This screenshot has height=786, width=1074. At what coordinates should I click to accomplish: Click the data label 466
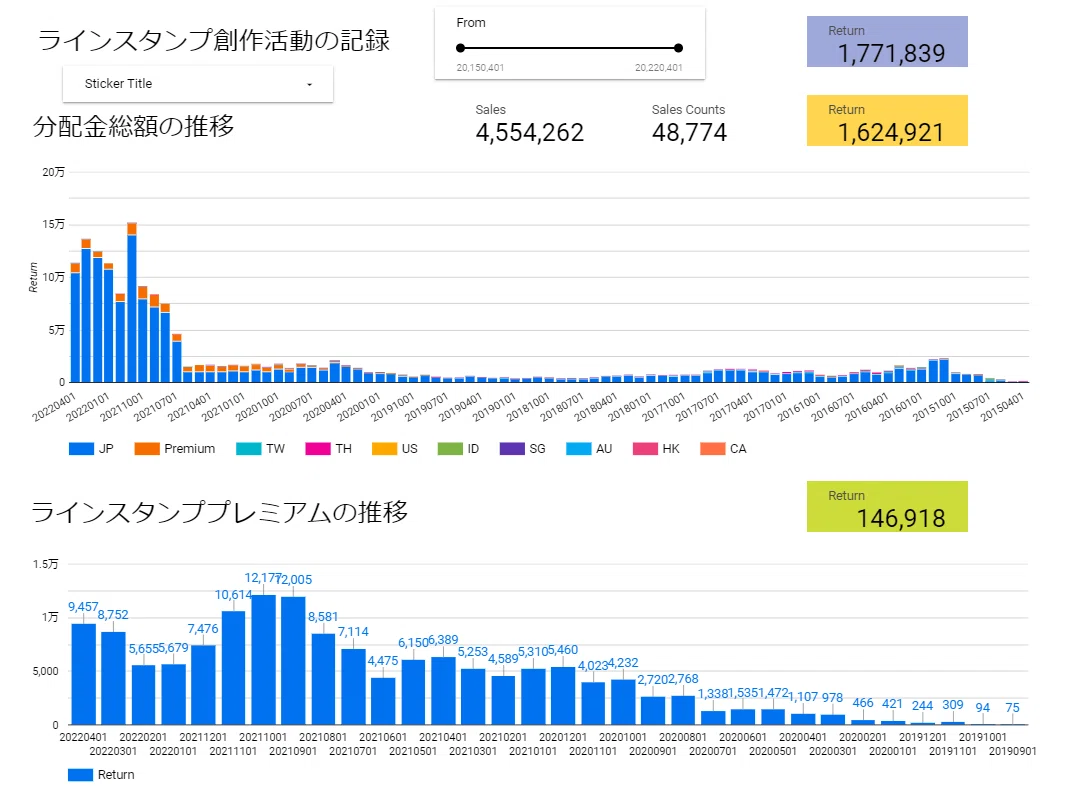click(x=863, y=703)
